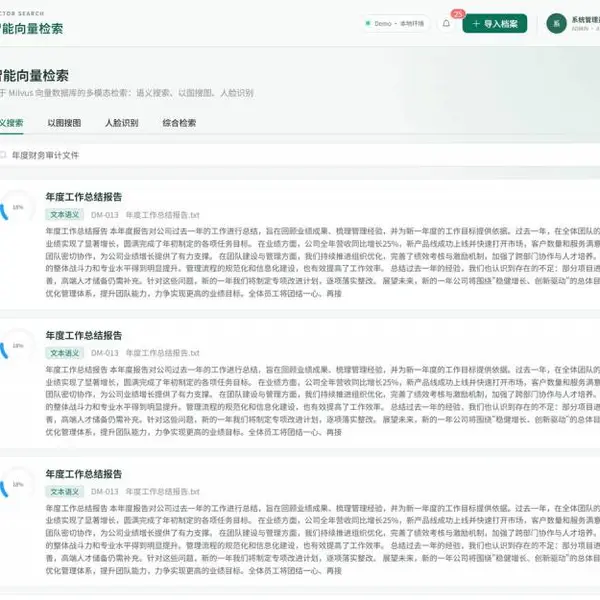
Task: Click DM-013 code in the third result
Action: 105,491
